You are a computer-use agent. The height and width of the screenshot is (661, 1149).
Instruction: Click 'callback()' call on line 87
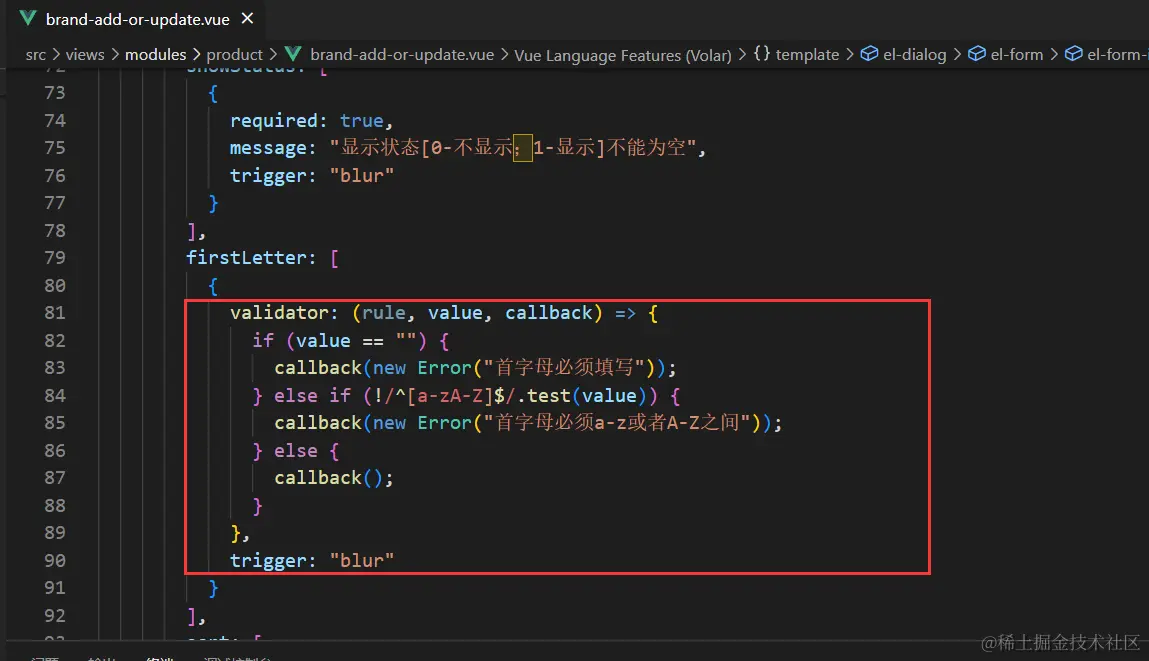(x=328, y=478)
